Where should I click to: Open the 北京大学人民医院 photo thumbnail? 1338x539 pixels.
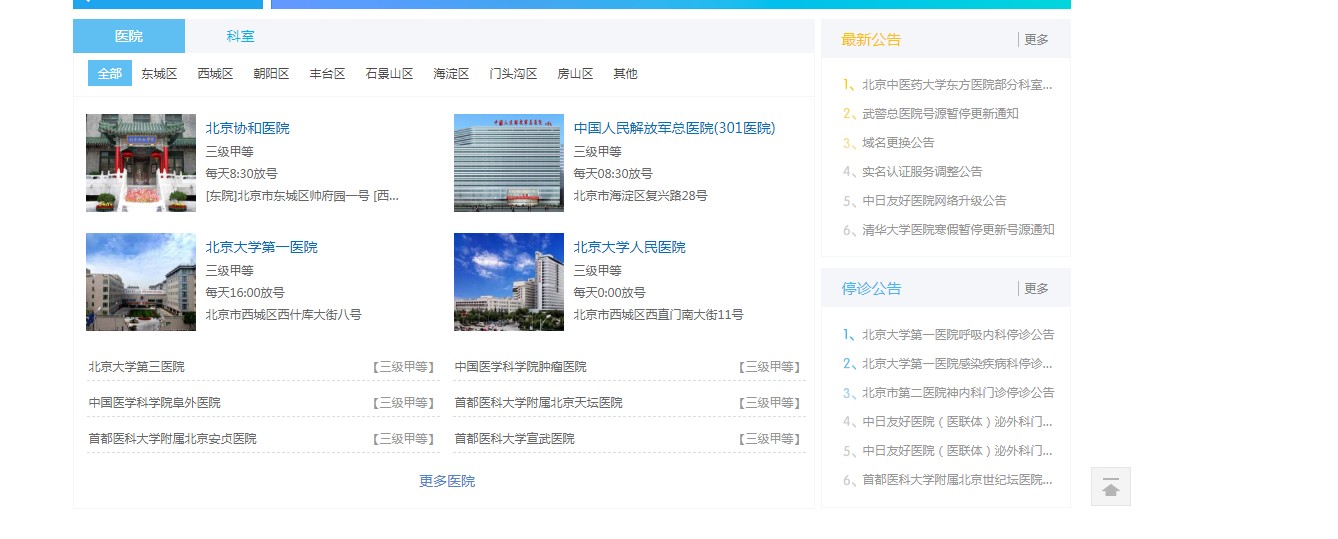coord(509,282)
